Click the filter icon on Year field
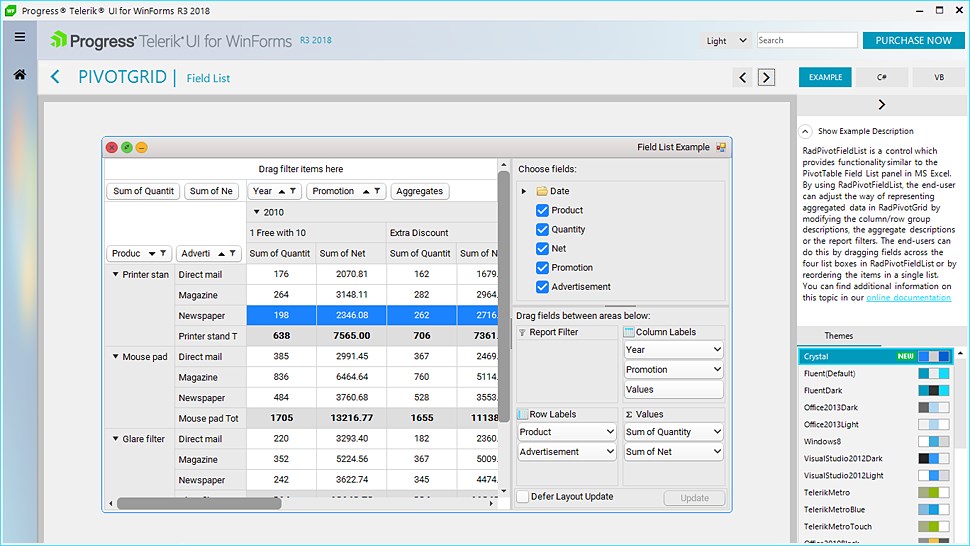This screenshot has height=546, width=970. 294,191
